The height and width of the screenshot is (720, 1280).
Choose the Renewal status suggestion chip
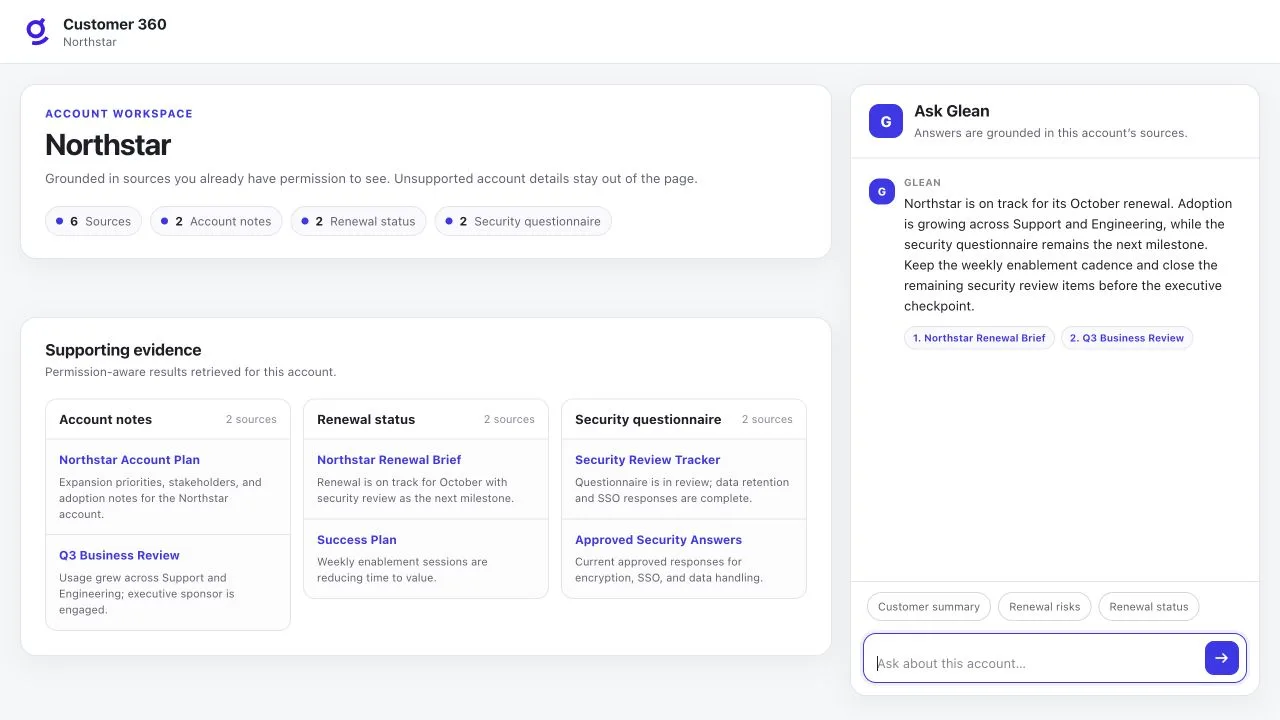coord(1149,607)
